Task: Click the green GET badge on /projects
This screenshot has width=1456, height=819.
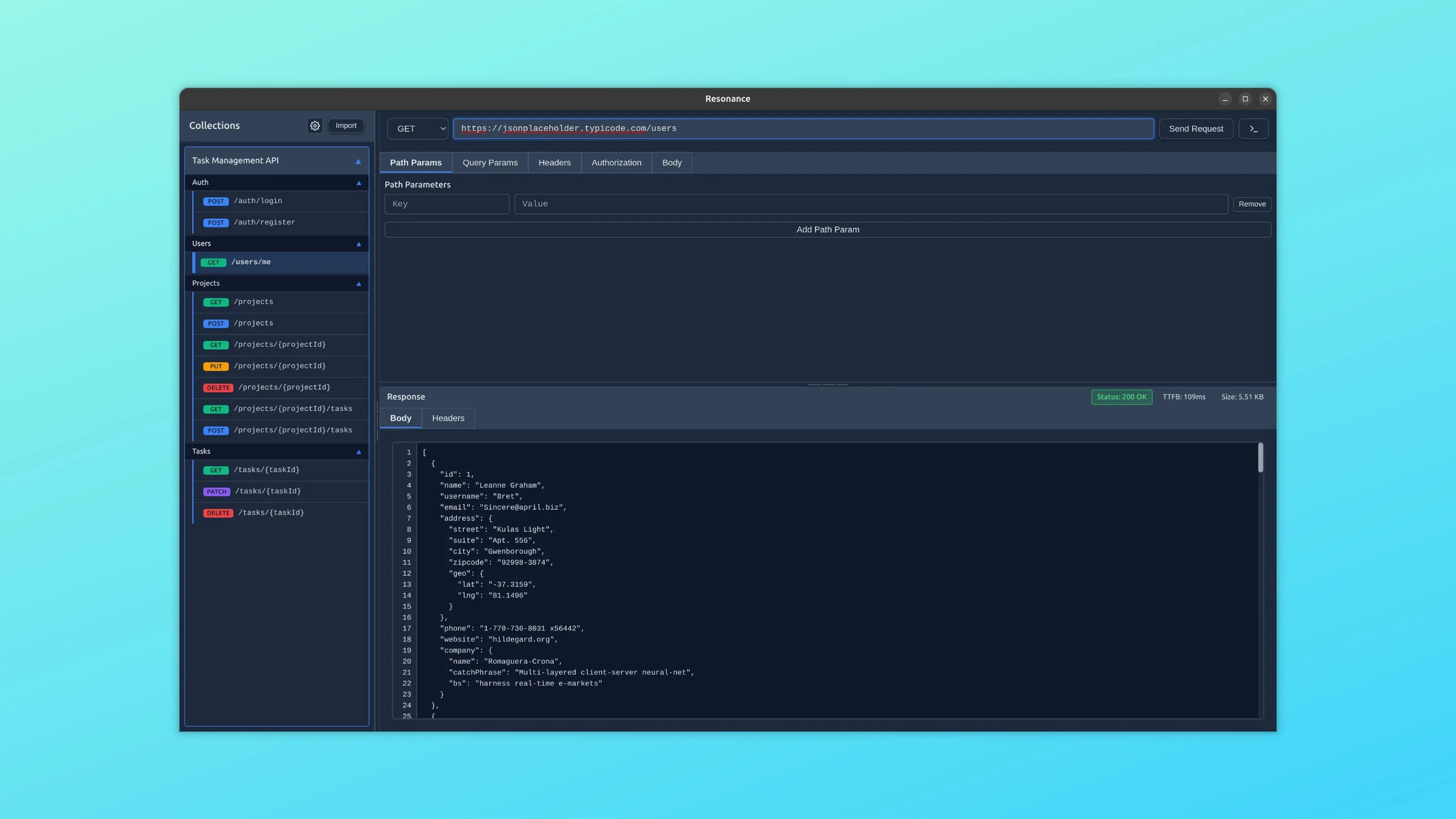Action: pos(215,302)
